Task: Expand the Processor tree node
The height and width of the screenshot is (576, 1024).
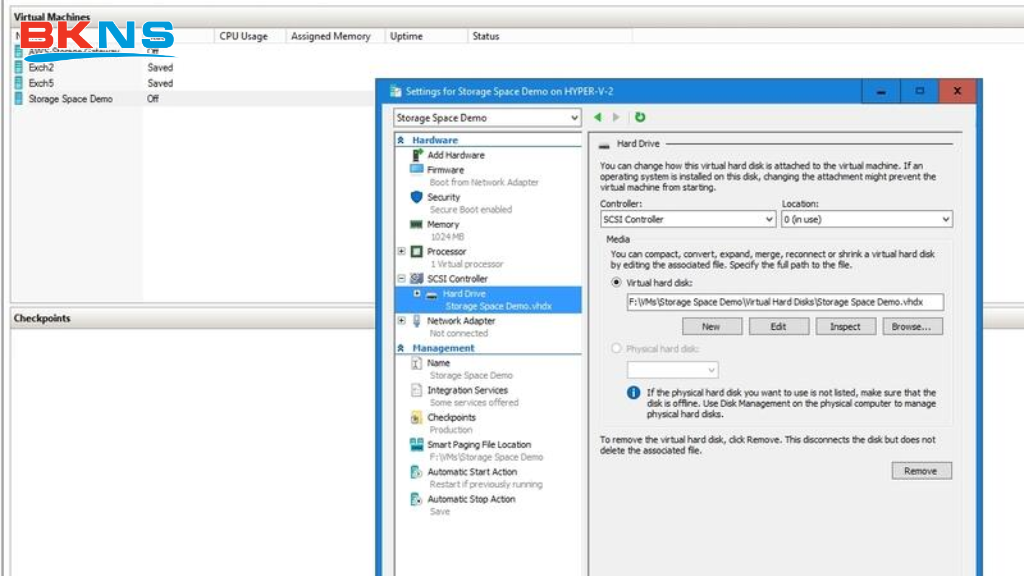Action: pyautogui.click(x=402, y=252)
